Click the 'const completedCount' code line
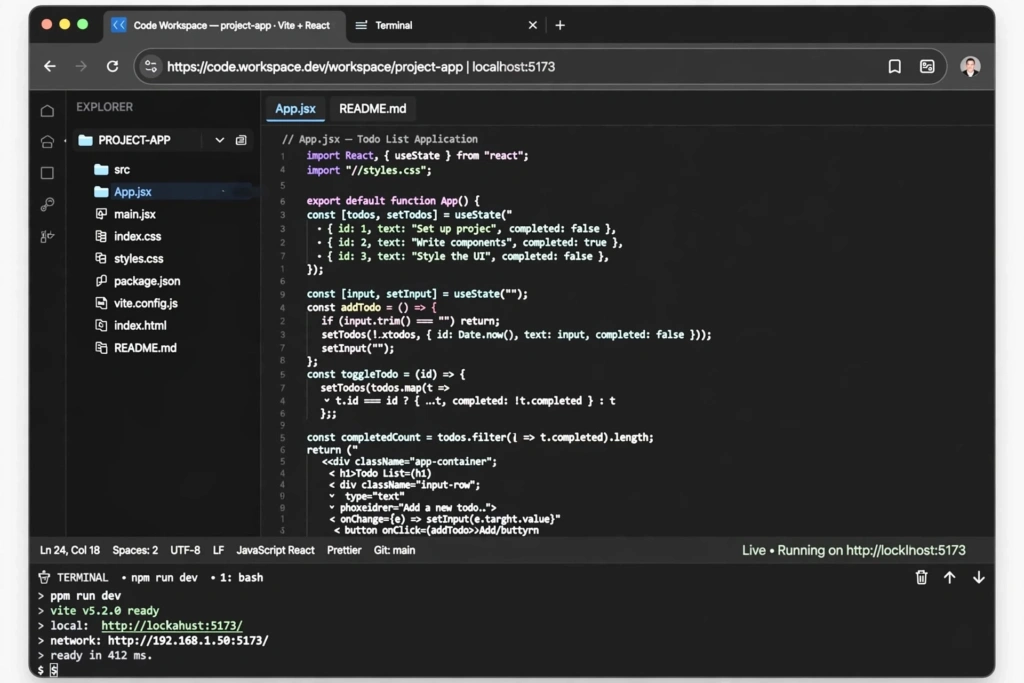This screenshot has width=1024, height=683. [x=480, y=437]
